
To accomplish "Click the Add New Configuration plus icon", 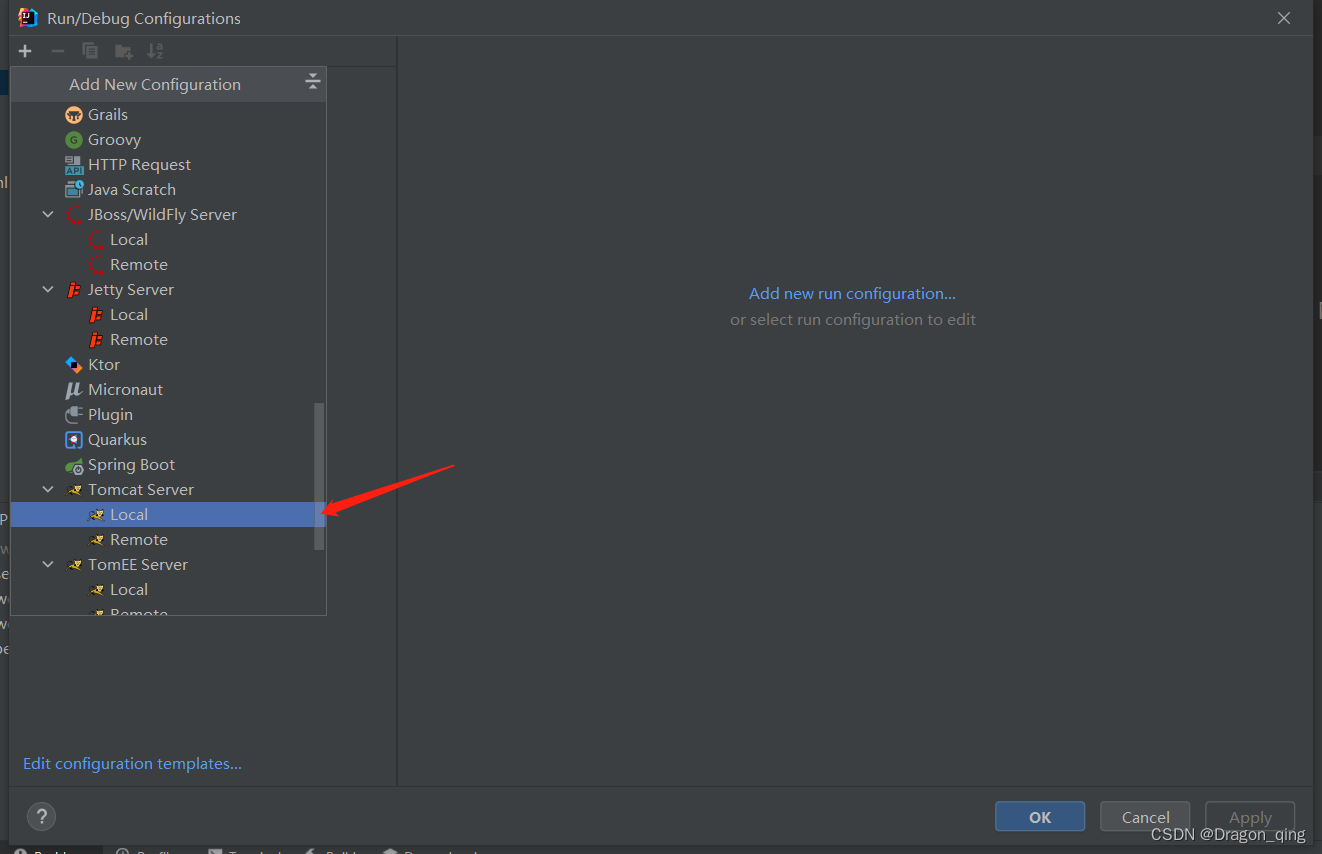I will coord(25,51).
